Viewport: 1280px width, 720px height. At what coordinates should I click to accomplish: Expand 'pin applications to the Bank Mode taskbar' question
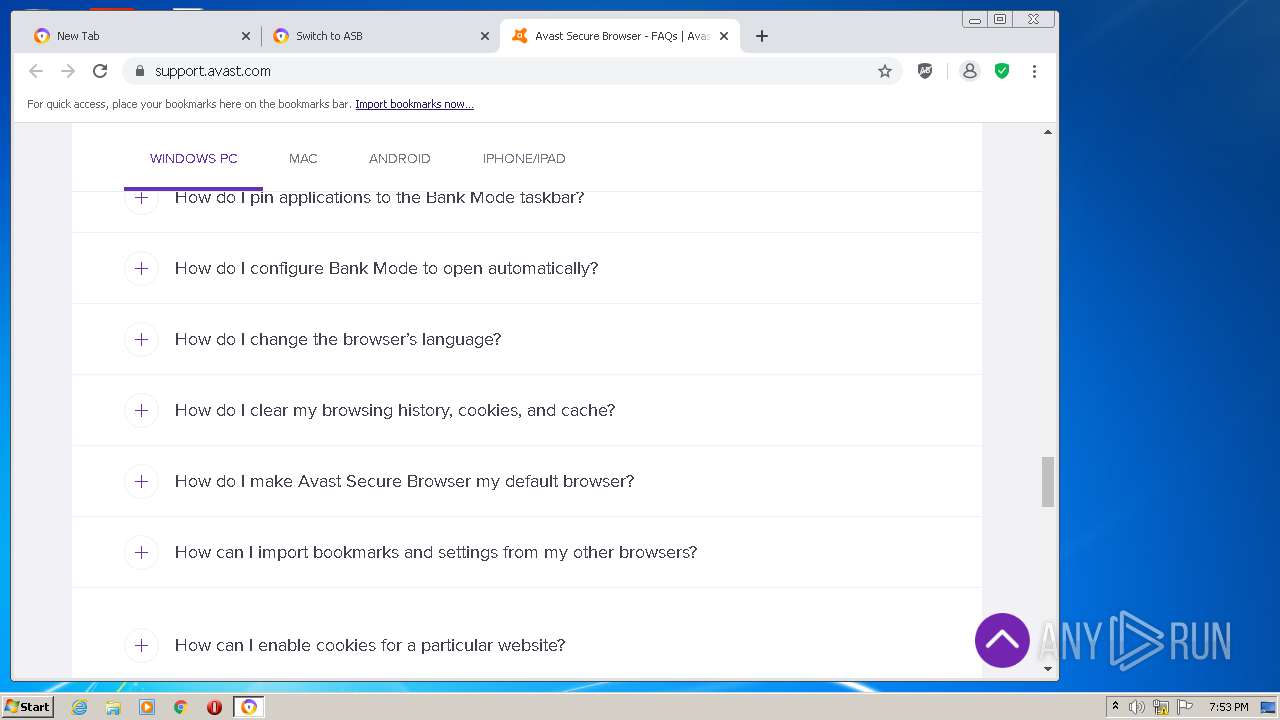(x=141, y=198)
